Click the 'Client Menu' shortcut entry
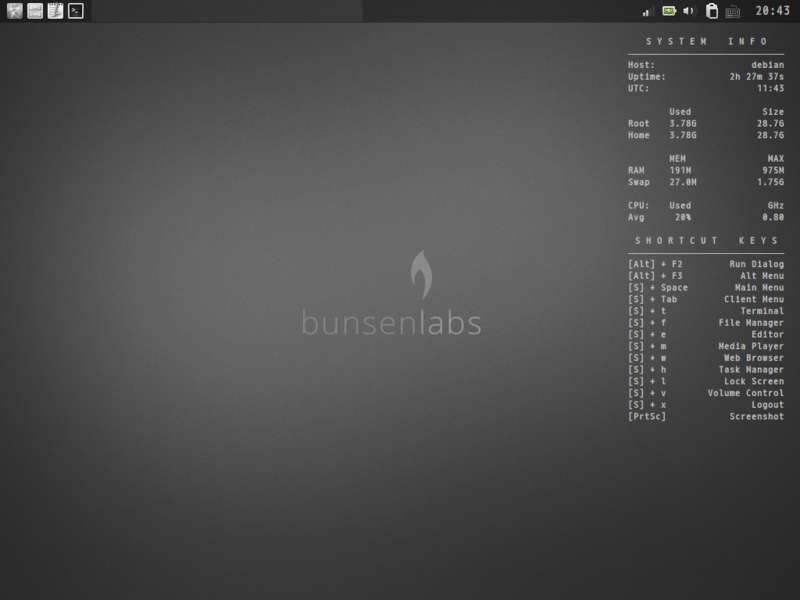The width and height of the screenshot is (800, 600). pos(754,299)
